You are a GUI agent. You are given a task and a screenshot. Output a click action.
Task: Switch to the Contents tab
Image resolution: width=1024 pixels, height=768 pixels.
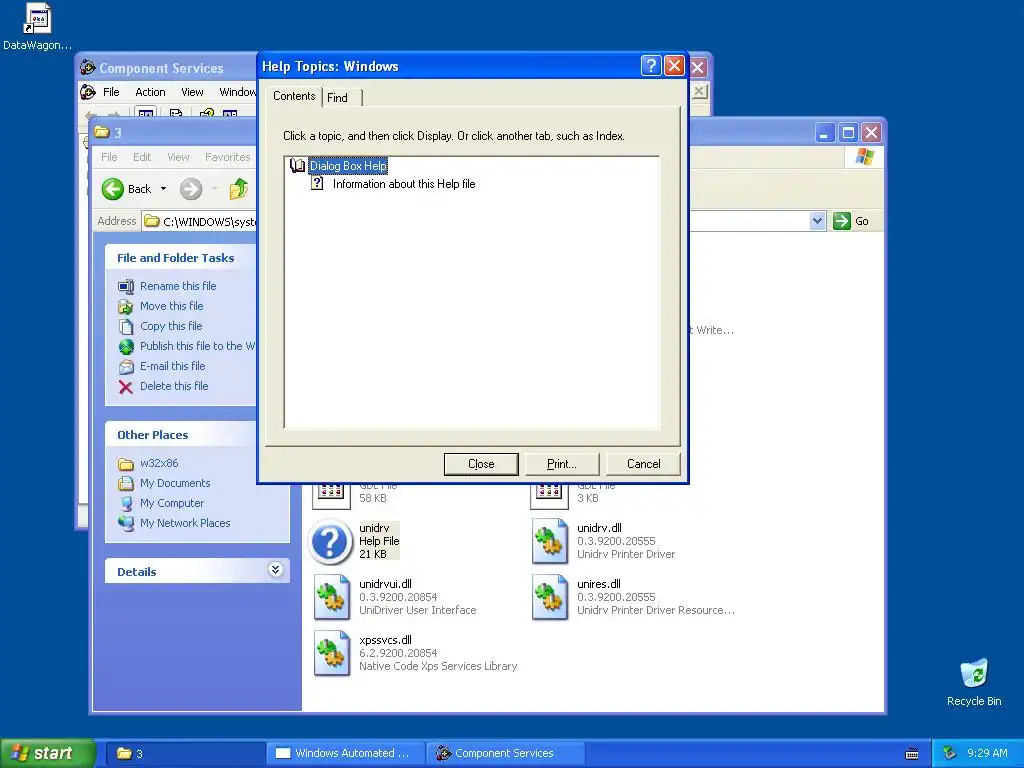(x=294, y=96)
